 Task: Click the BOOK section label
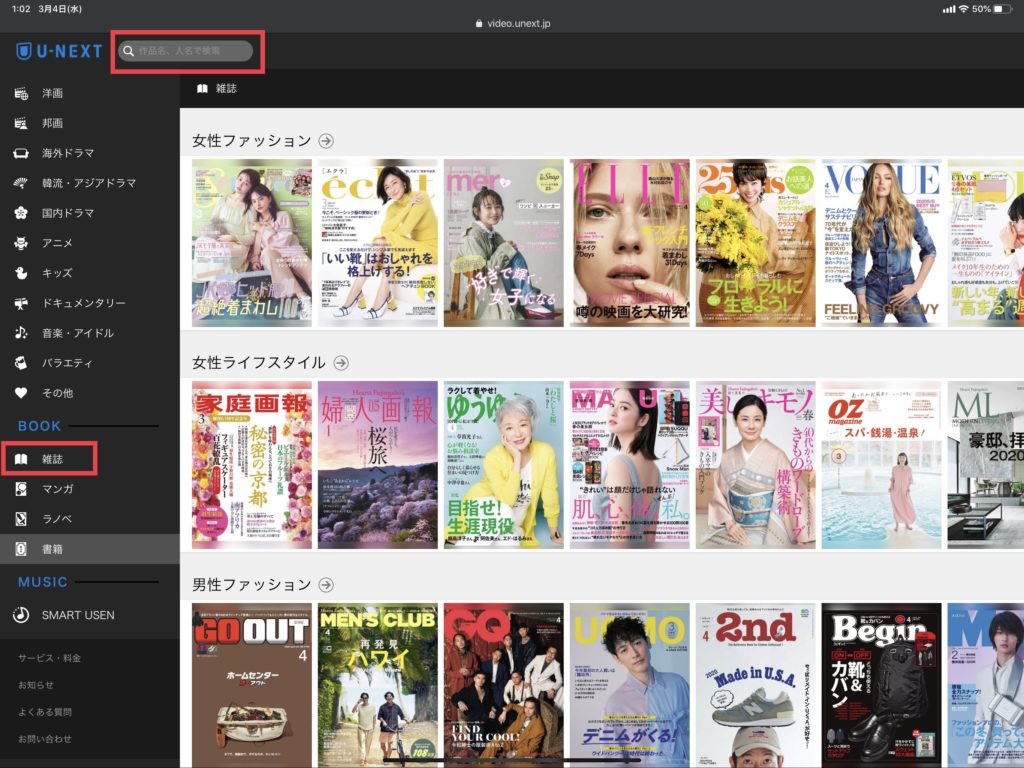tap(39, 426)
